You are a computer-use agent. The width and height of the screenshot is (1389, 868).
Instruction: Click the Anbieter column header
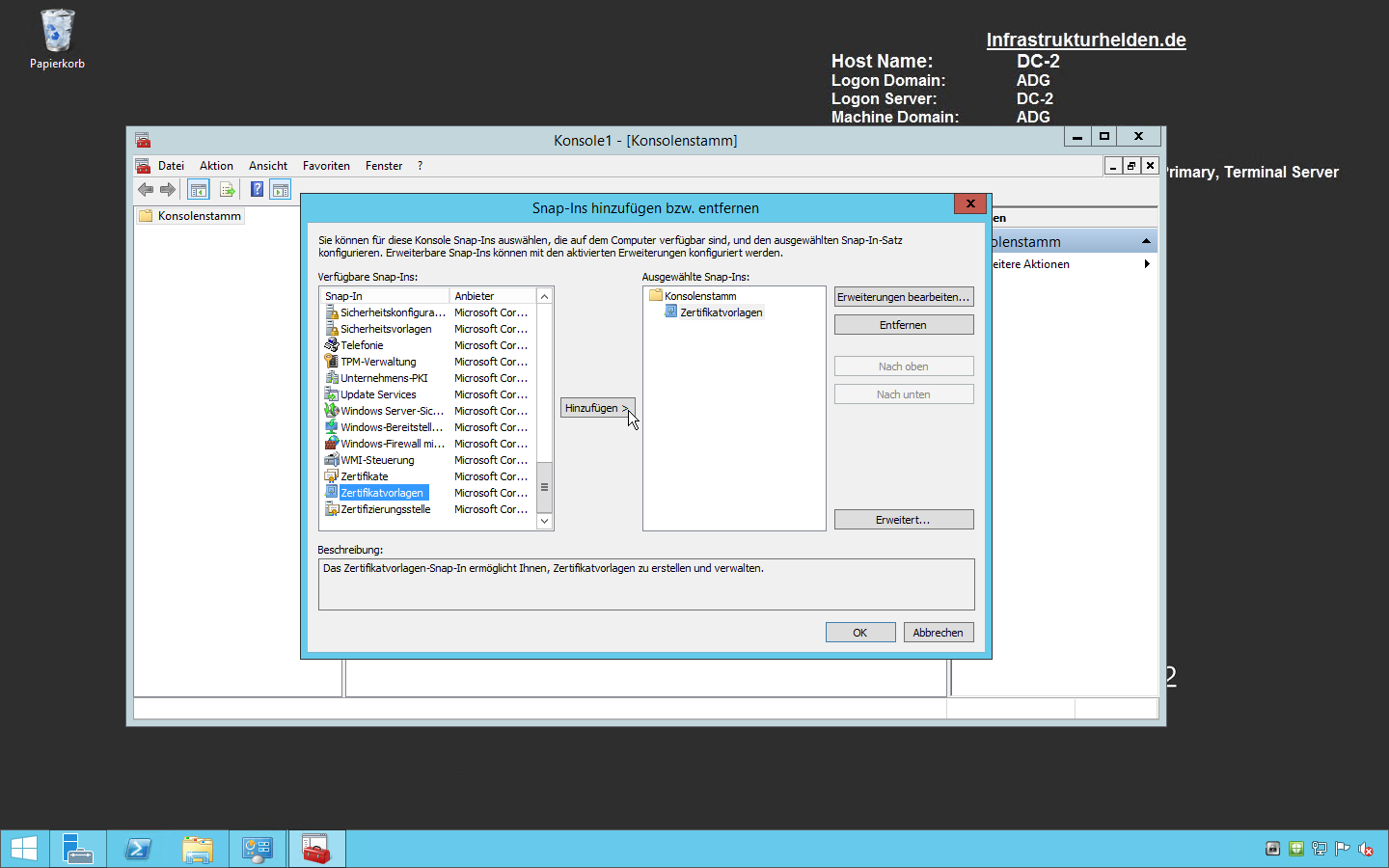(492, 296)
